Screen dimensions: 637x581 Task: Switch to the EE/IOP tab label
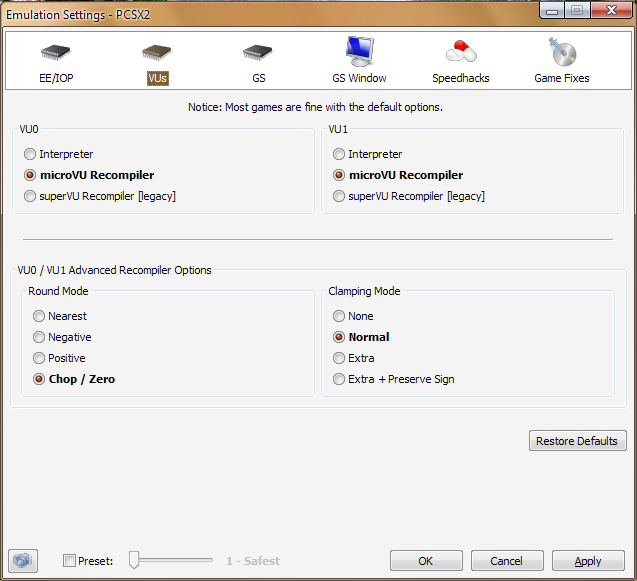[x=56, y=78]
